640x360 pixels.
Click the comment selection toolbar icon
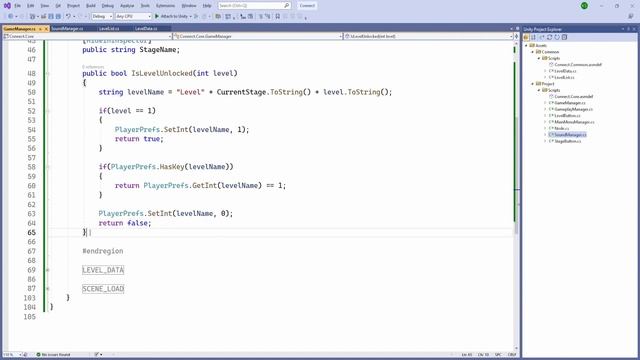[x=261, y=16]
